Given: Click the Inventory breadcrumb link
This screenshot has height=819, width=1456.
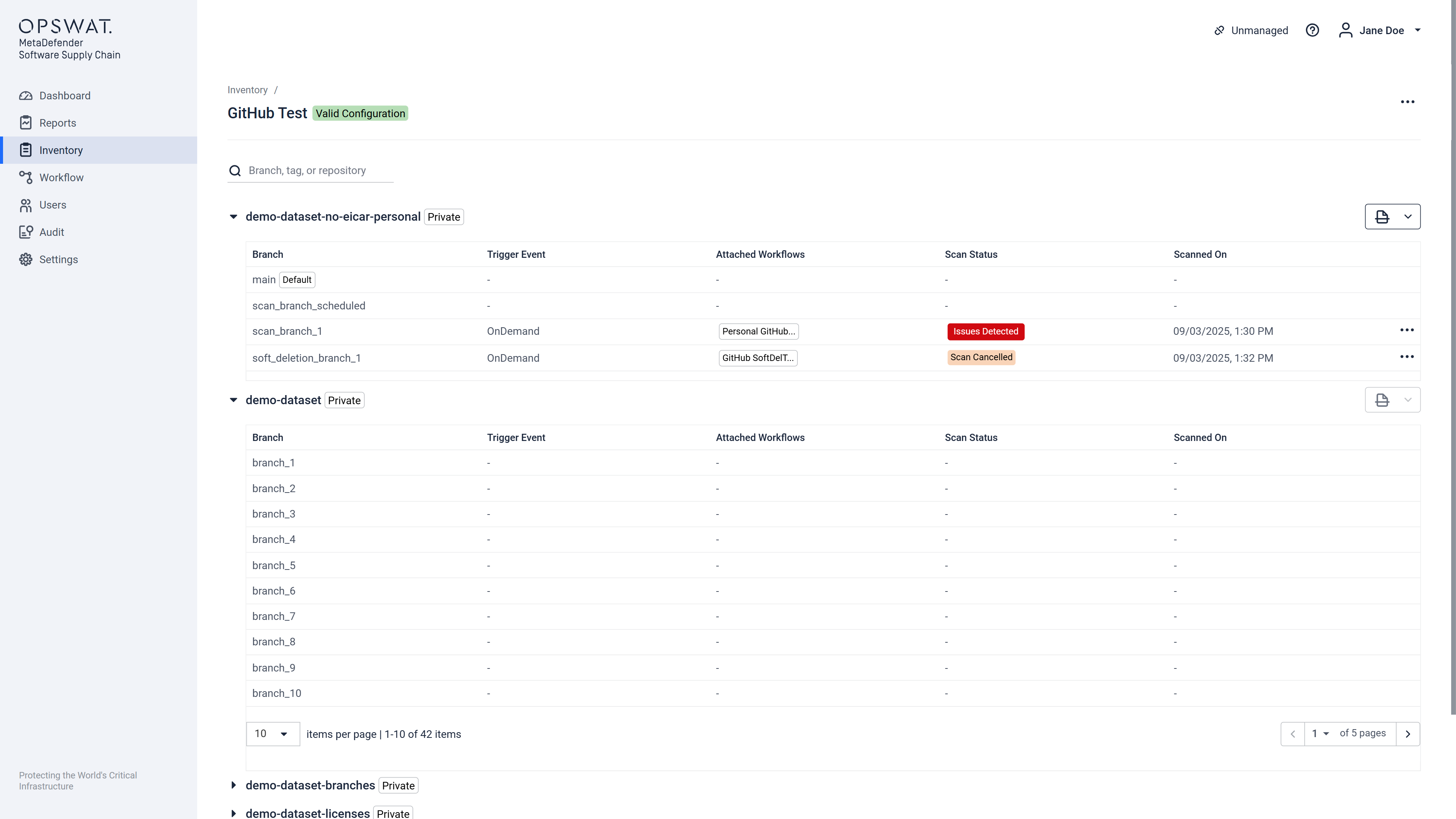Looking at the screenshot, I should point(247,90).
